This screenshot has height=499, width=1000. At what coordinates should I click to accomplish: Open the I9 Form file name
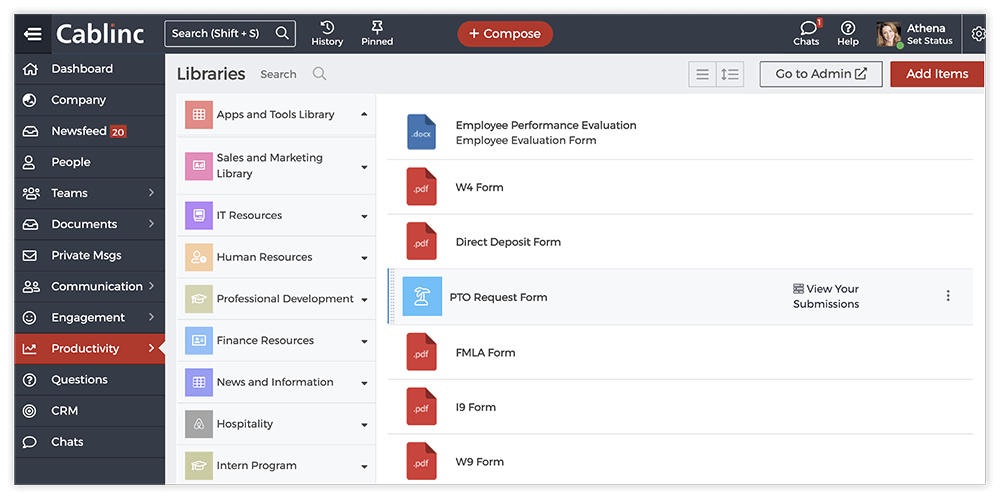pos(476,407)
